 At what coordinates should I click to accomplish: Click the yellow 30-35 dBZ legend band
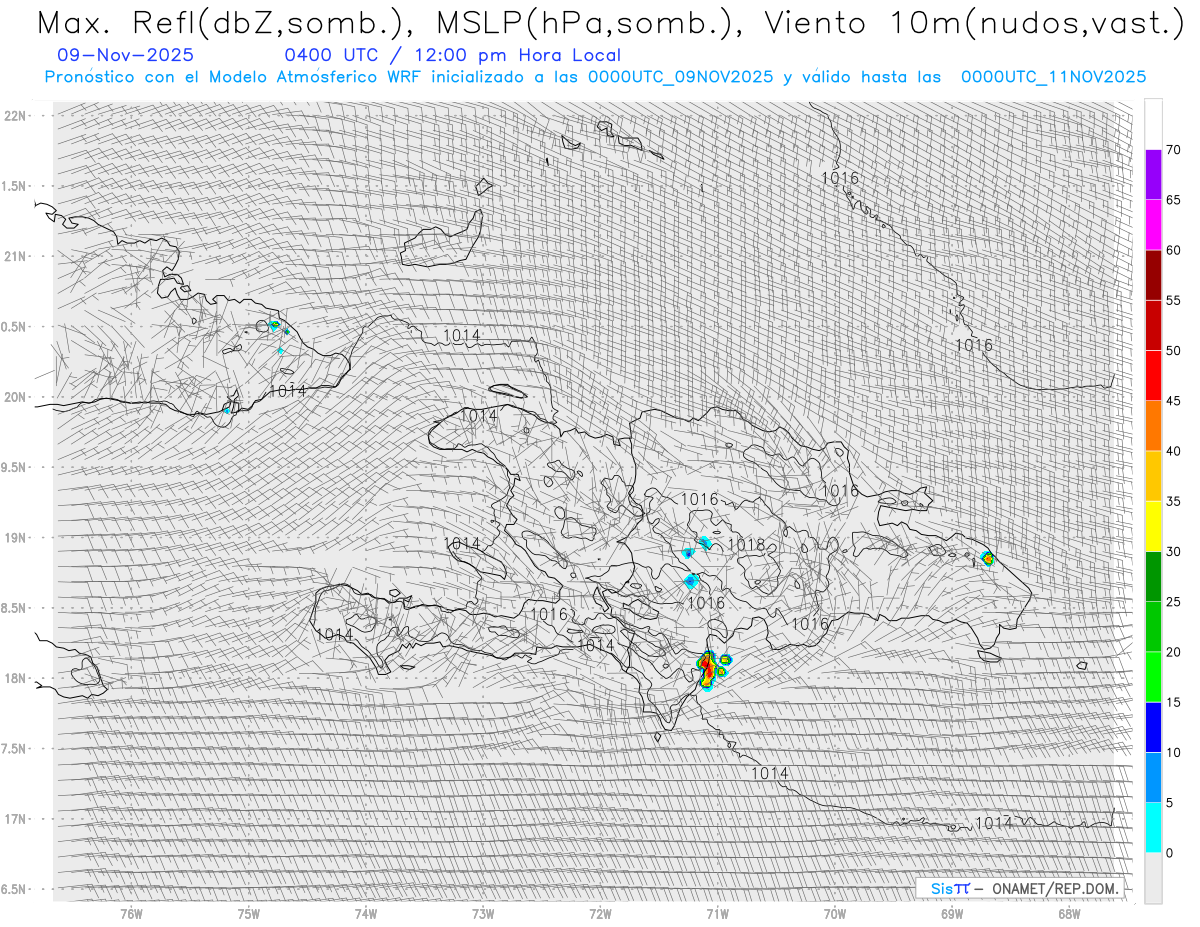point(1153,526)
